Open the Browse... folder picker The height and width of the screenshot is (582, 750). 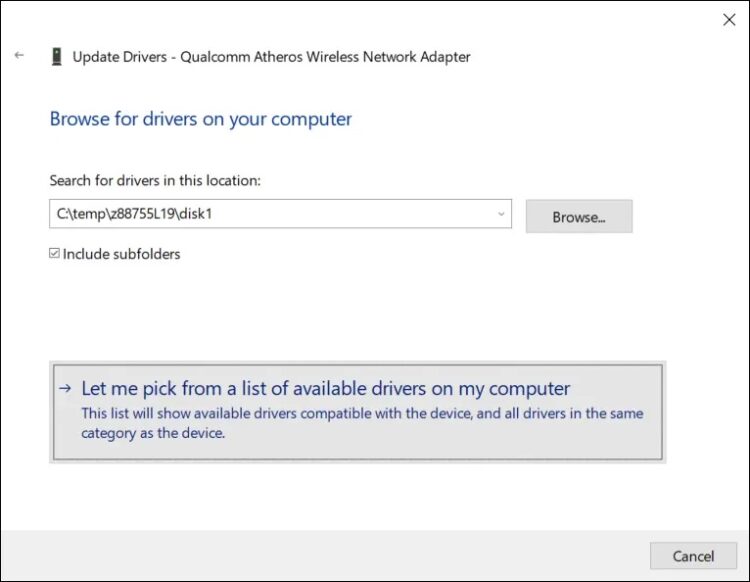579,217
